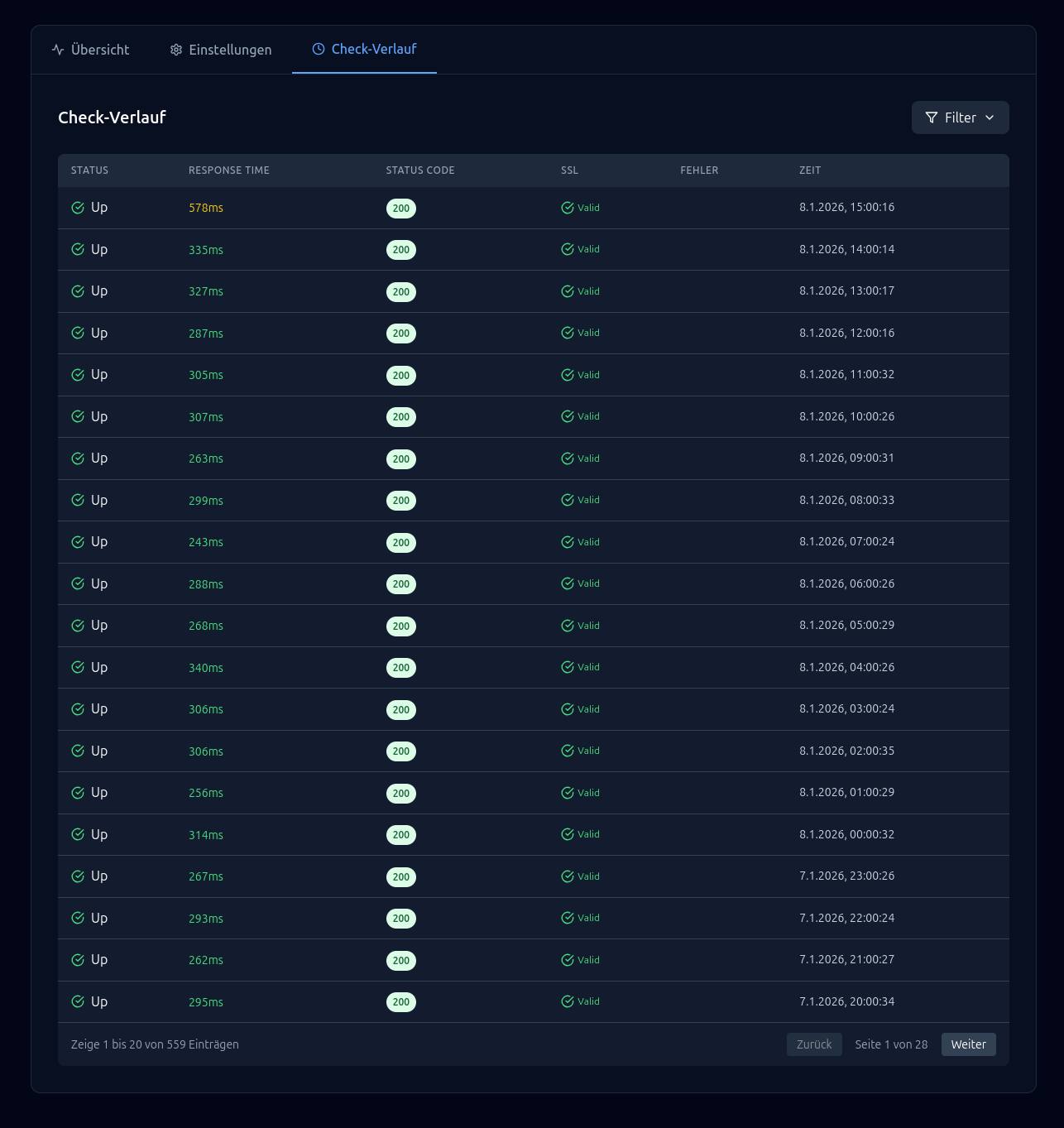
Task: Click the SSL Valid check icon for 14:00:14 row
Action: 568,249
